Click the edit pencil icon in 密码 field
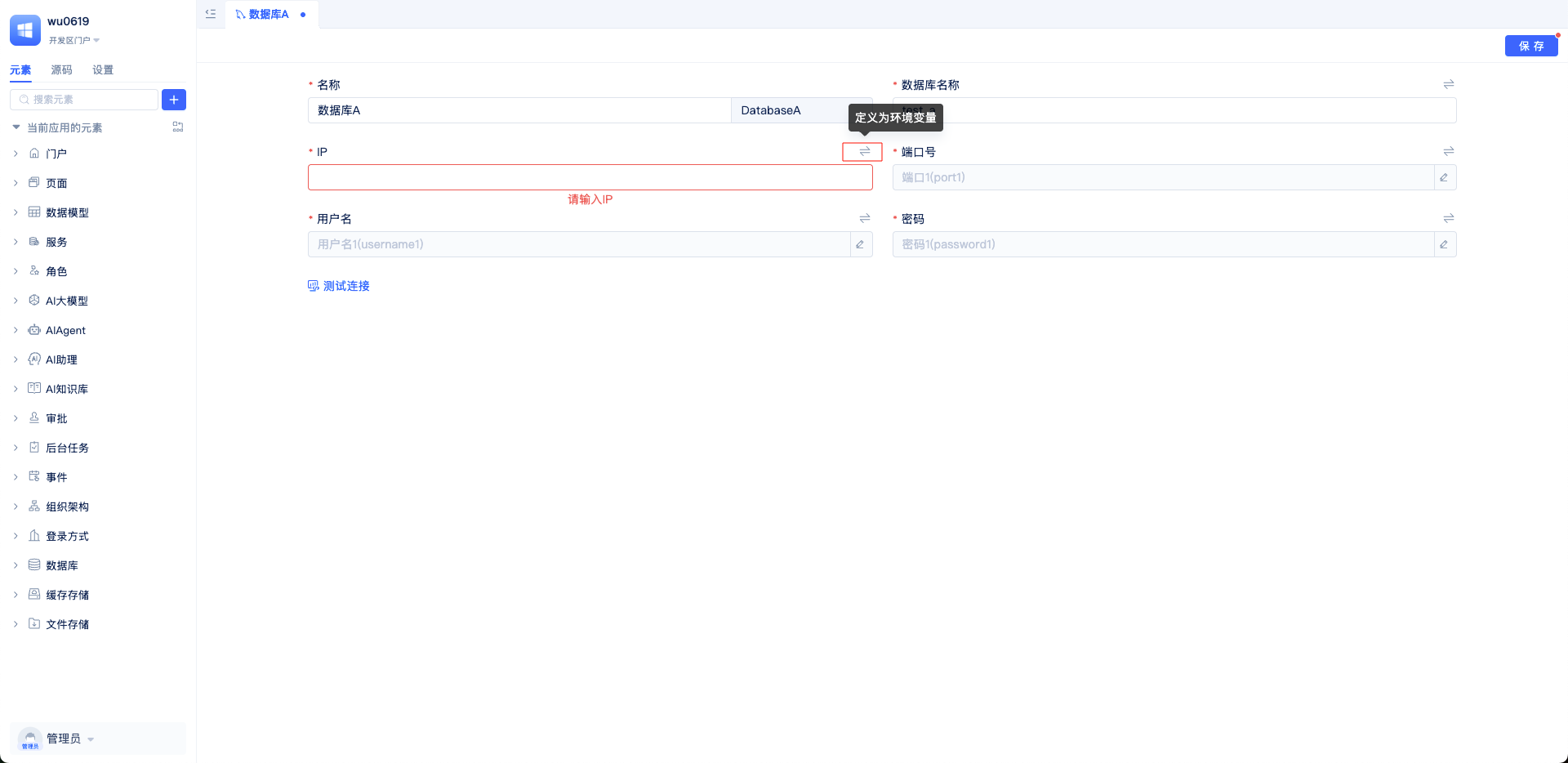The image size is (1568, 763). pyautogui.click(x=1445, y=244)
